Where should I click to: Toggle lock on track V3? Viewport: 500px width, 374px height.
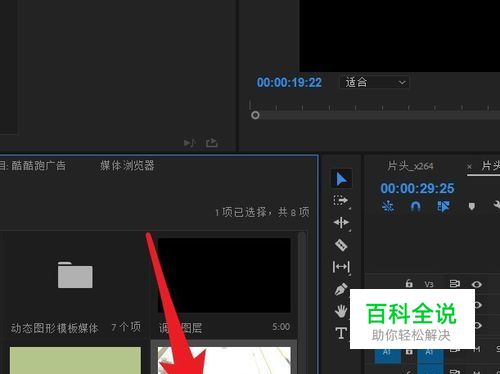coord(409,284)
